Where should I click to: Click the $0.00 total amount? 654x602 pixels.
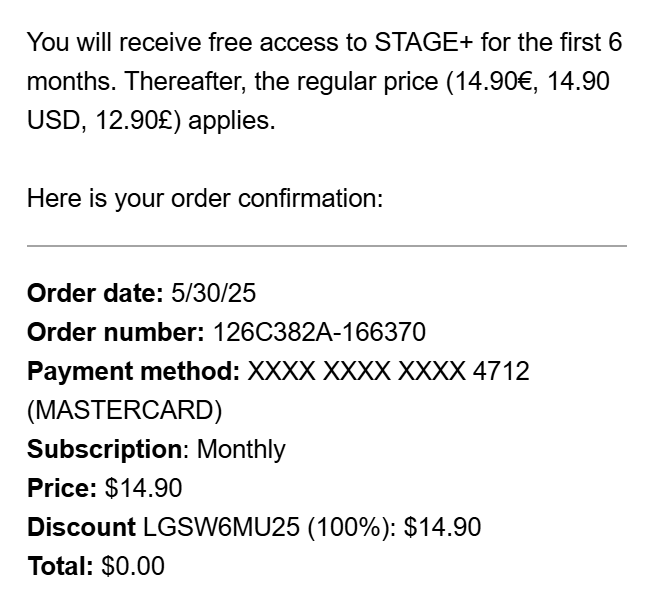click(x=133, y=566)
